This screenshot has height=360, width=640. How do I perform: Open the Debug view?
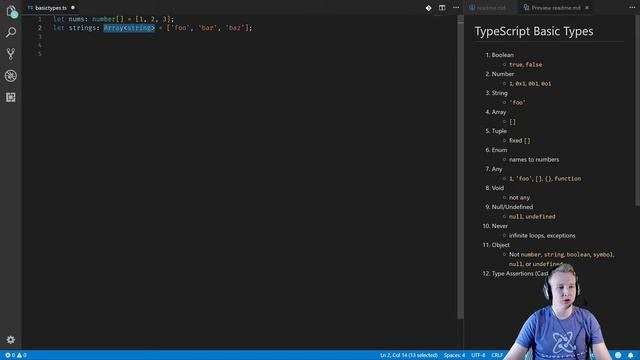11,76
